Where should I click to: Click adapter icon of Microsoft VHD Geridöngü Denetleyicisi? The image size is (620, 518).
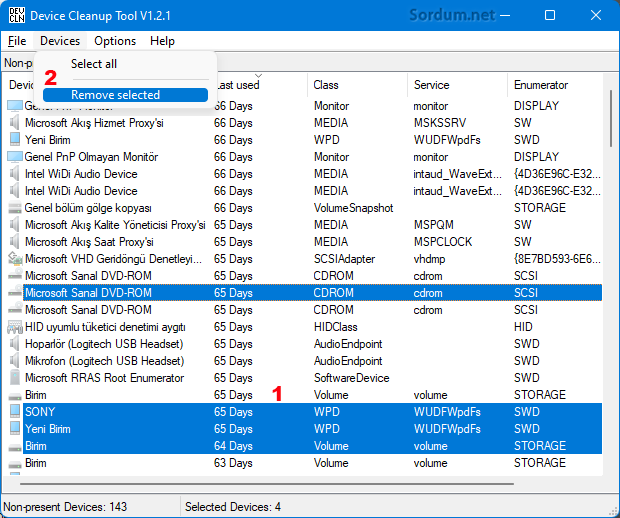15,259
